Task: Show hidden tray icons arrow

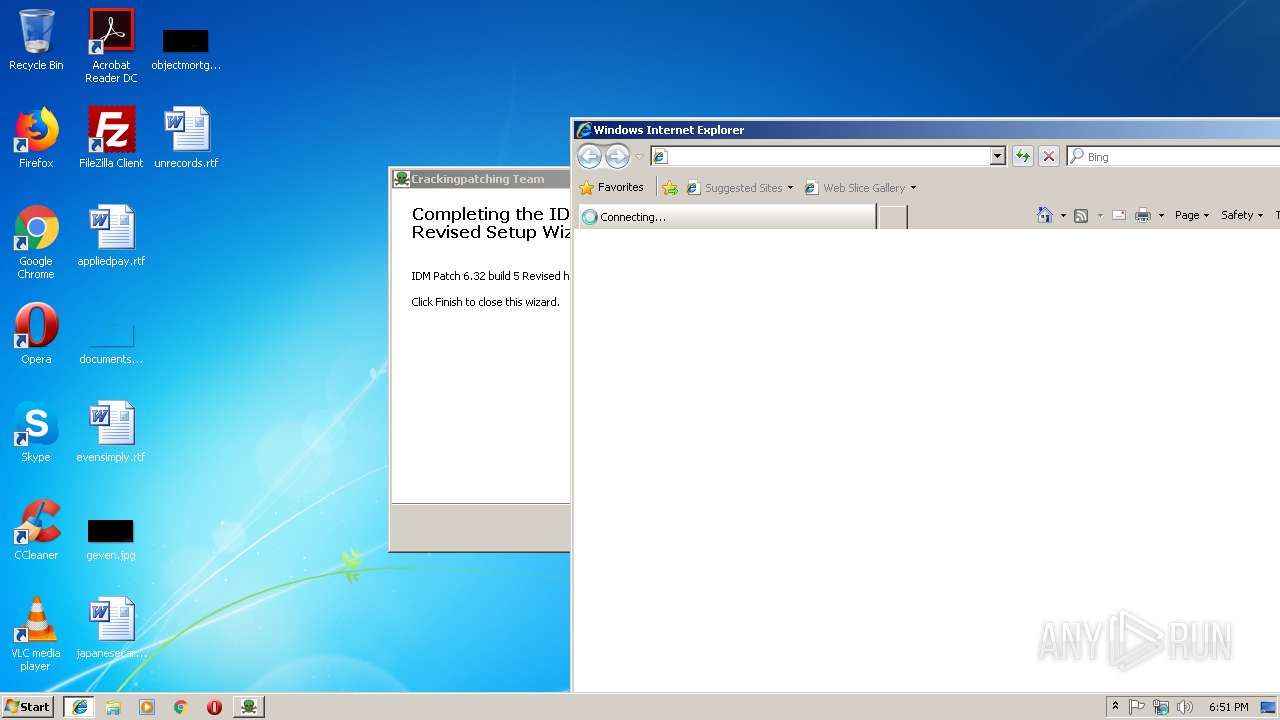Action: tap(1115, 707)
